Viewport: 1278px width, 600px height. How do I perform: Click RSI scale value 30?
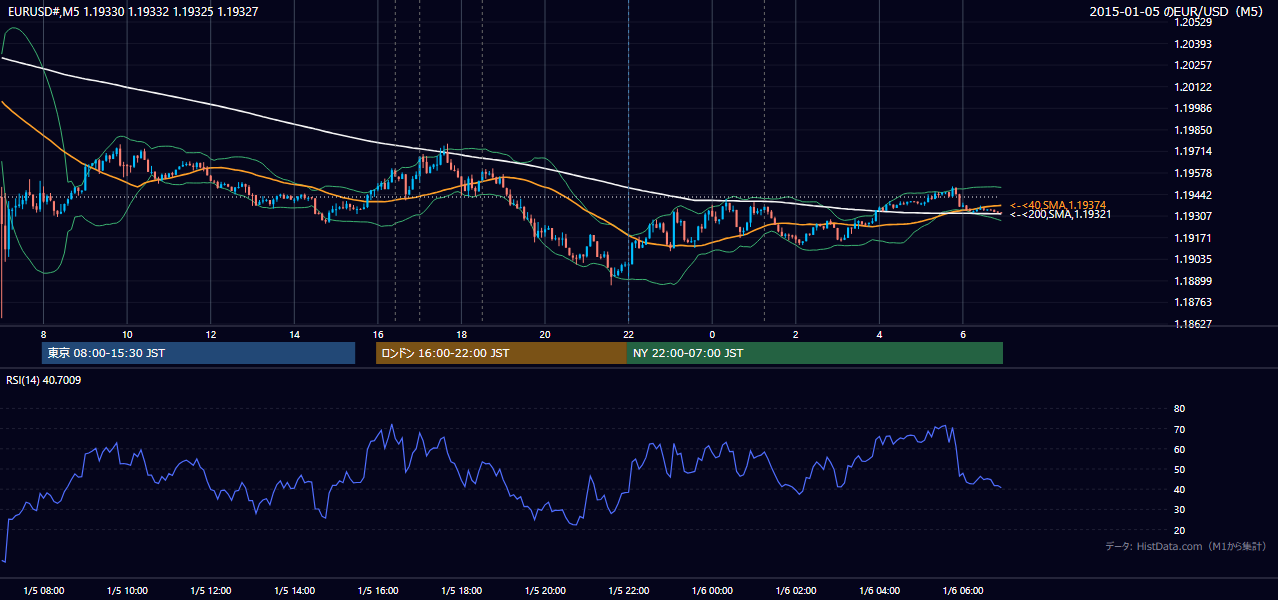point(1179,510)
